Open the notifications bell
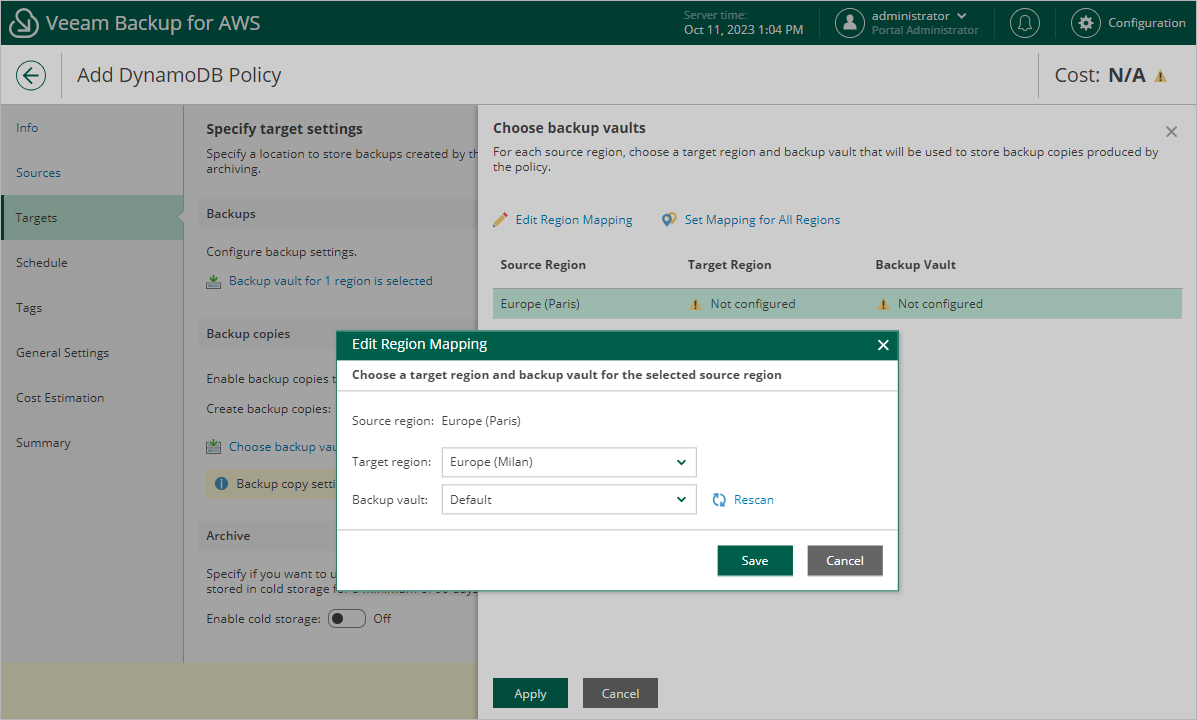Screen dimensions: 1197x720 [1024, 23]
